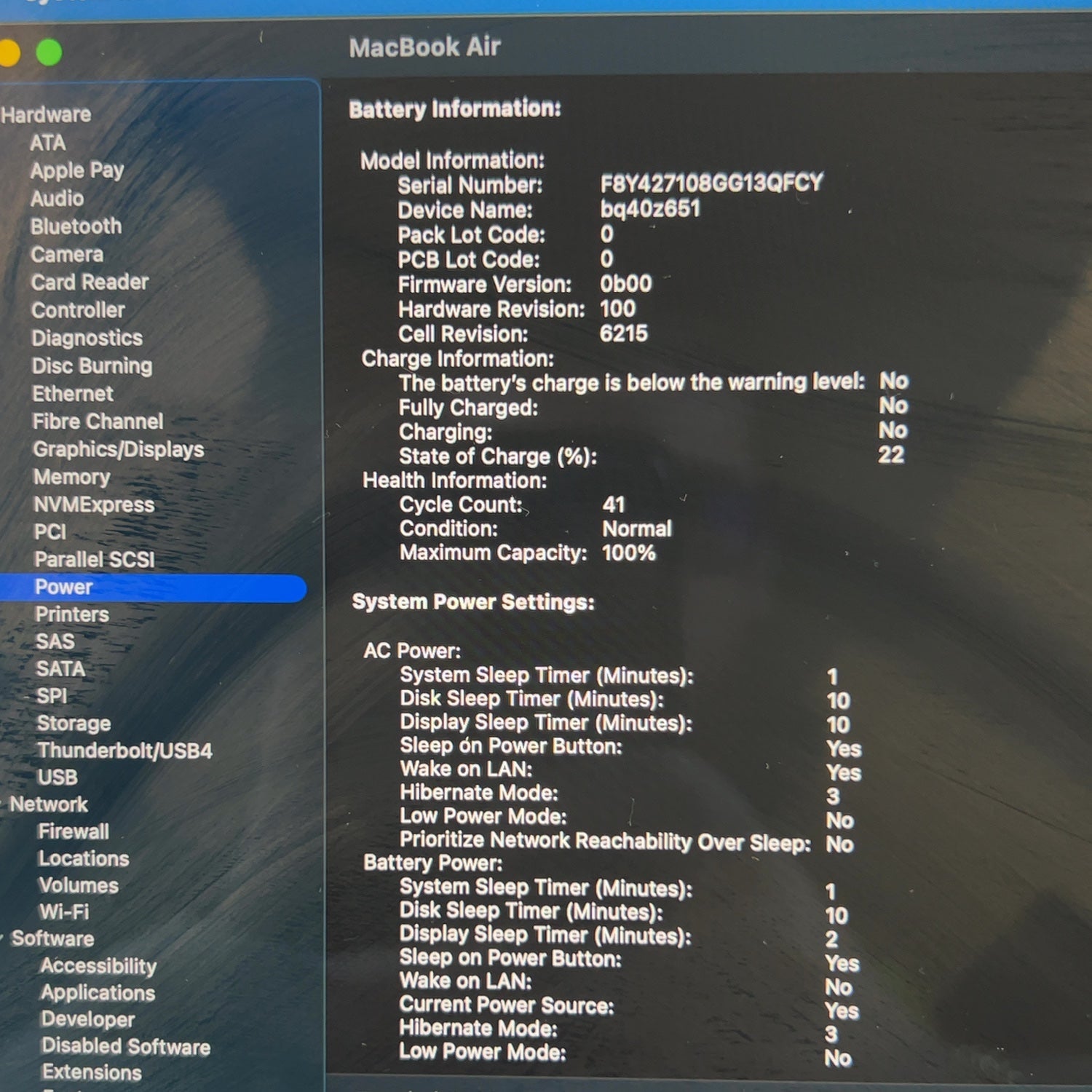
Task: Click the battery charge warning level label
Action: (632, 383)
